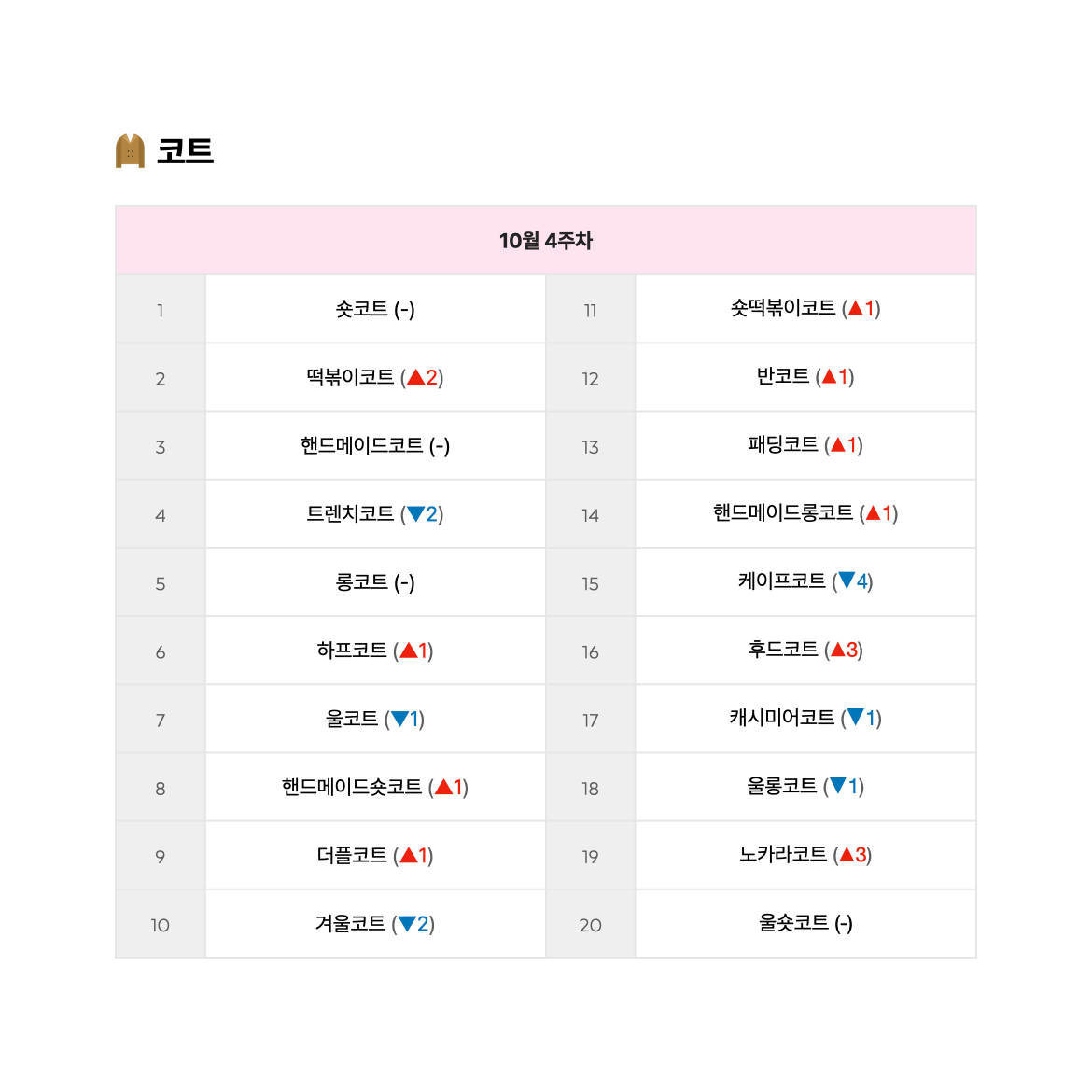Viewport: 1092px width, 1092px height.
Task: Select the 핸드메이드롱코트 keyword
Action: coord(783,512)
